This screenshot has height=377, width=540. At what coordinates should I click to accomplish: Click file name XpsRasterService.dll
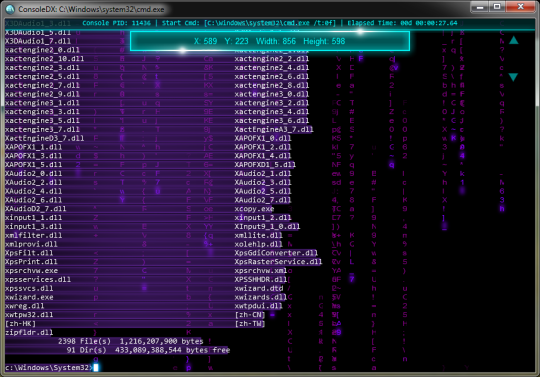point(278,262)
